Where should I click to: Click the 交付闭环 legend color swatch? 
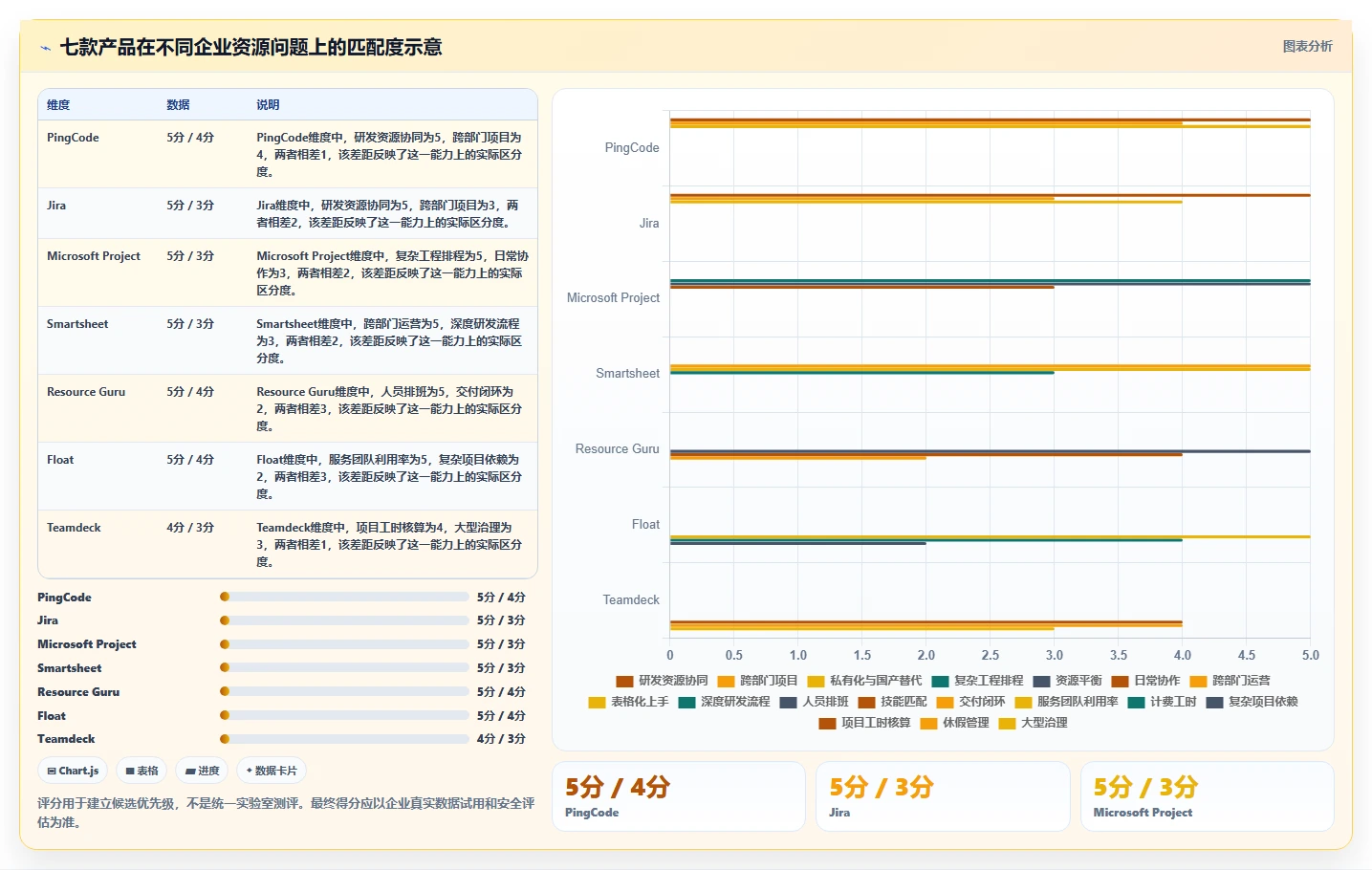coord(945,703)
